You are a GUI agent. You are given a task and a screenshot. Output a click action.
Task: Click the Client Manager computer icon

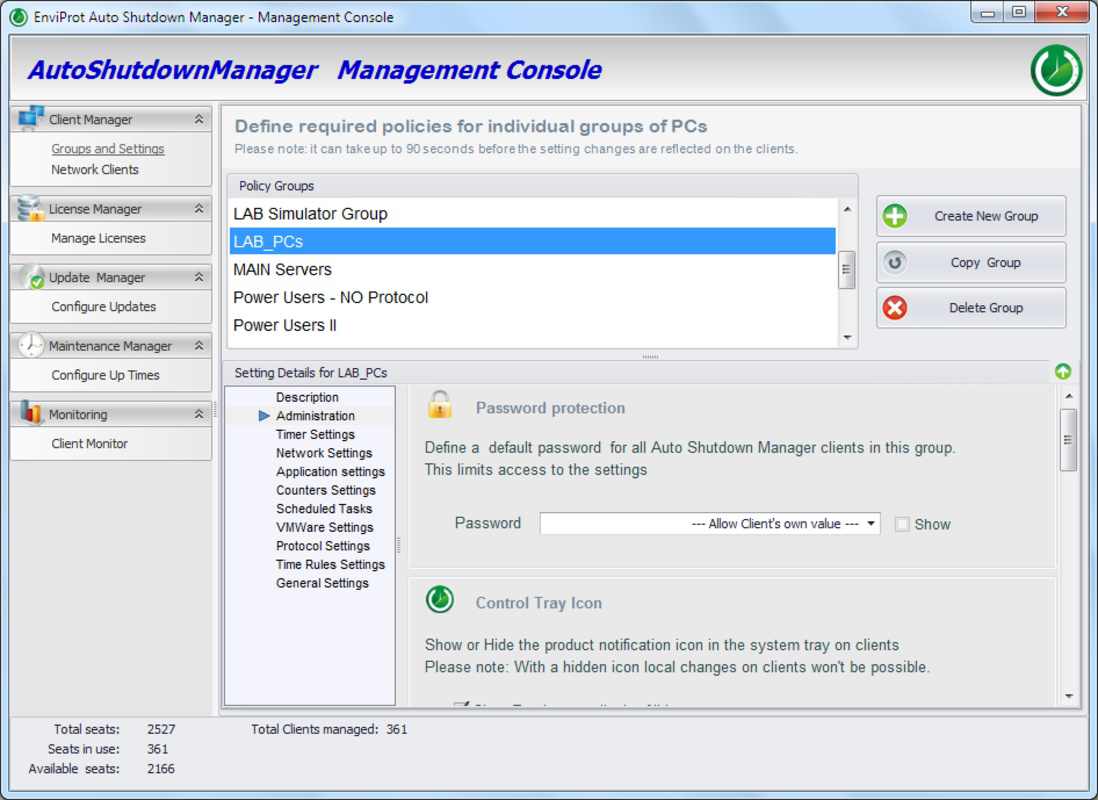pos(31,118)
